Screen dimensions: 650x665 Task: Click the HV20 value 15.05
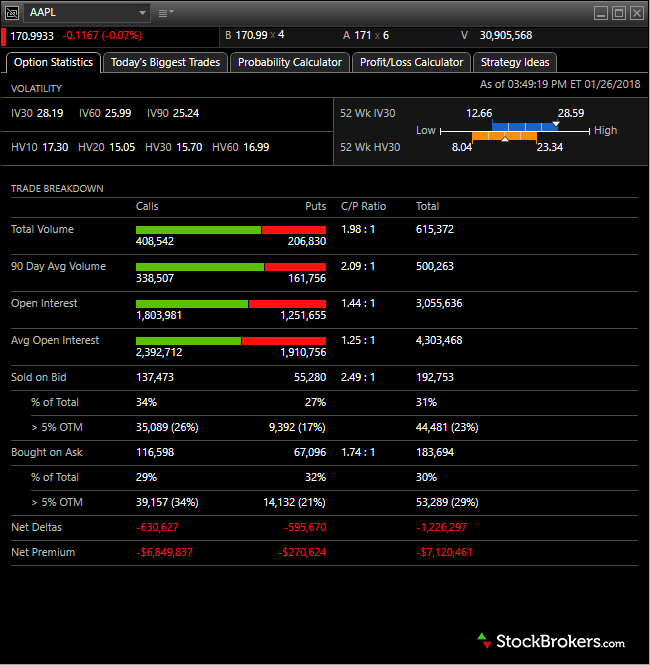[122, 147]
